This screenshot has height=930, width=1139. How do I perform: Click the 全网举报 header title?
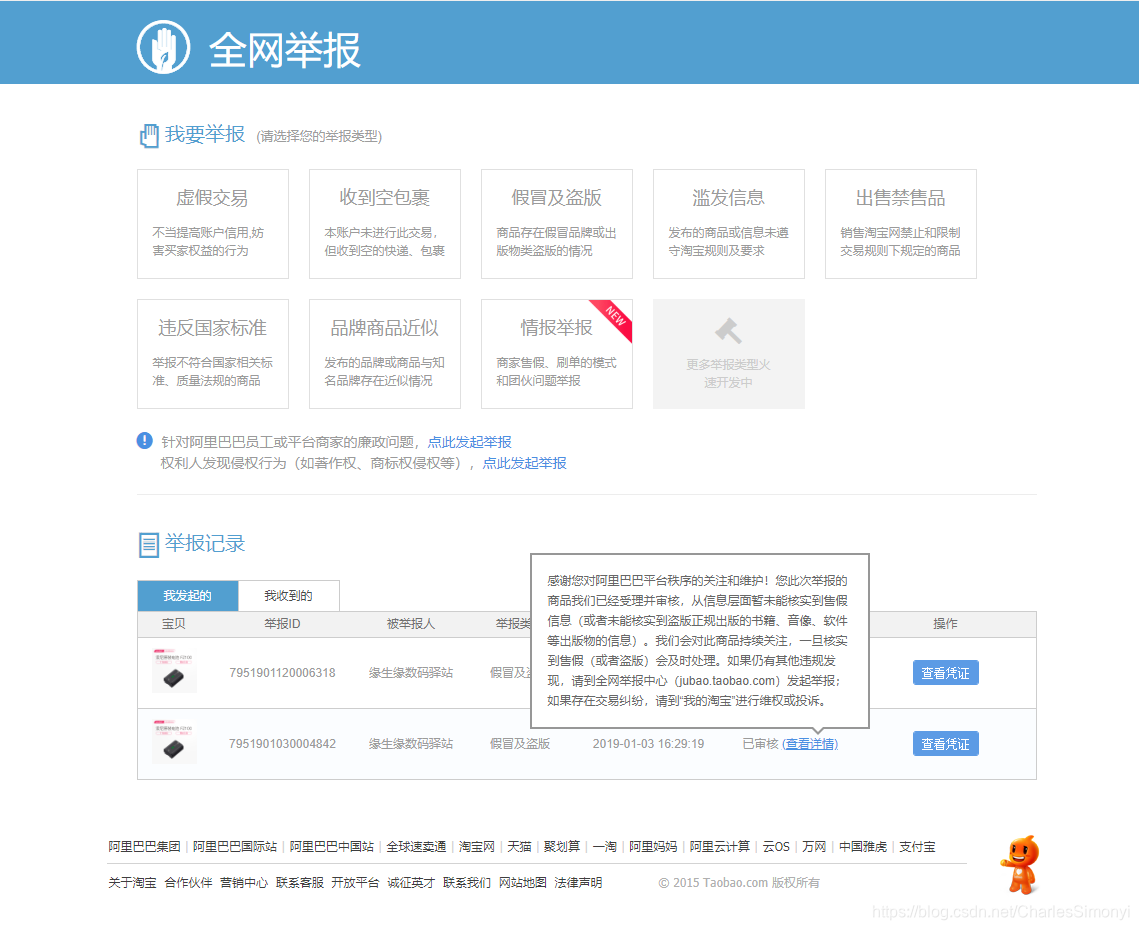pos(285,50)
